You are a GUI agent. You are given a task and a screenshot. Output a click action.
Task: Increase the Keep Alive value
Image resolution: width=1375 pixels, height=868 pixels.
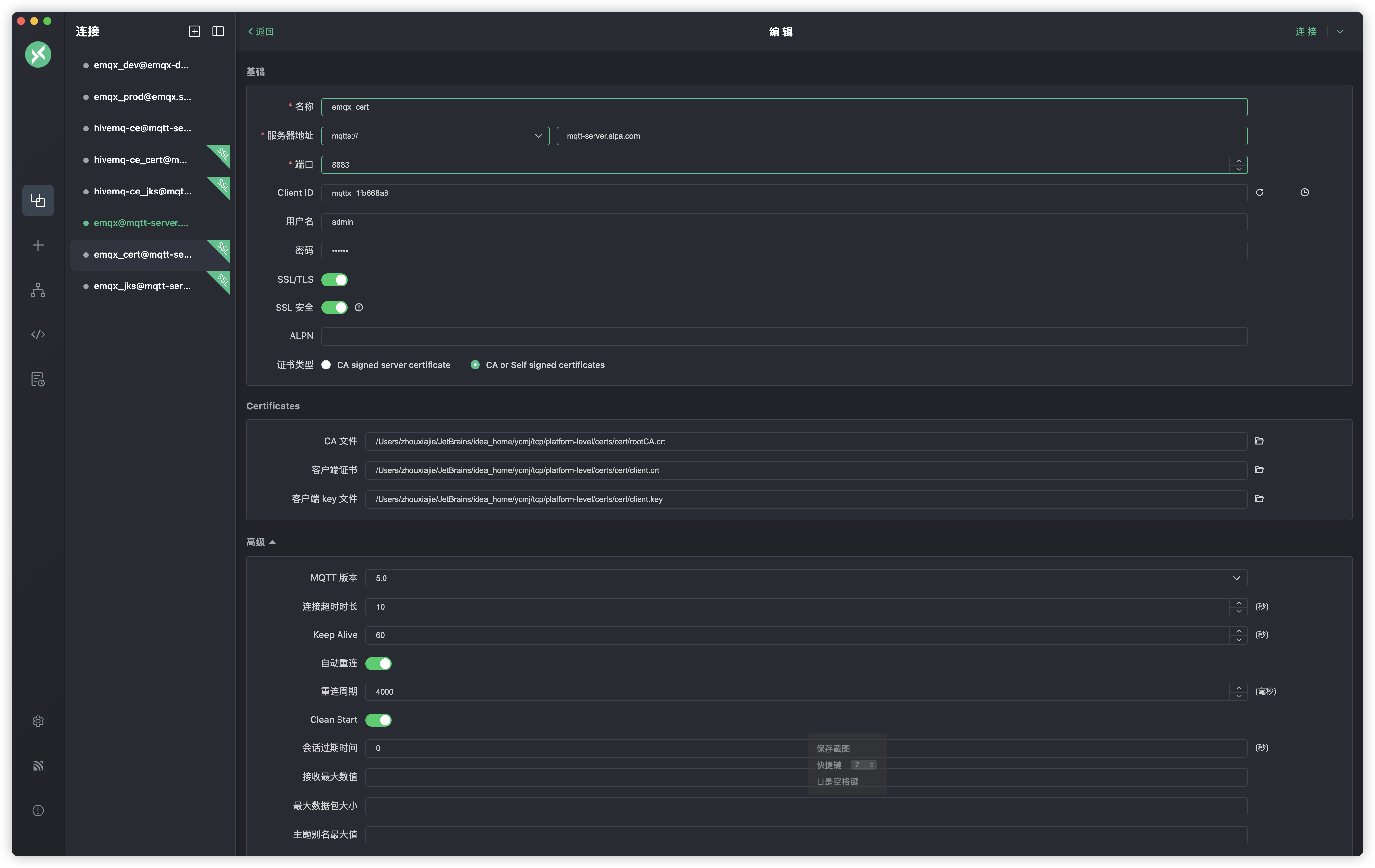1239,631
